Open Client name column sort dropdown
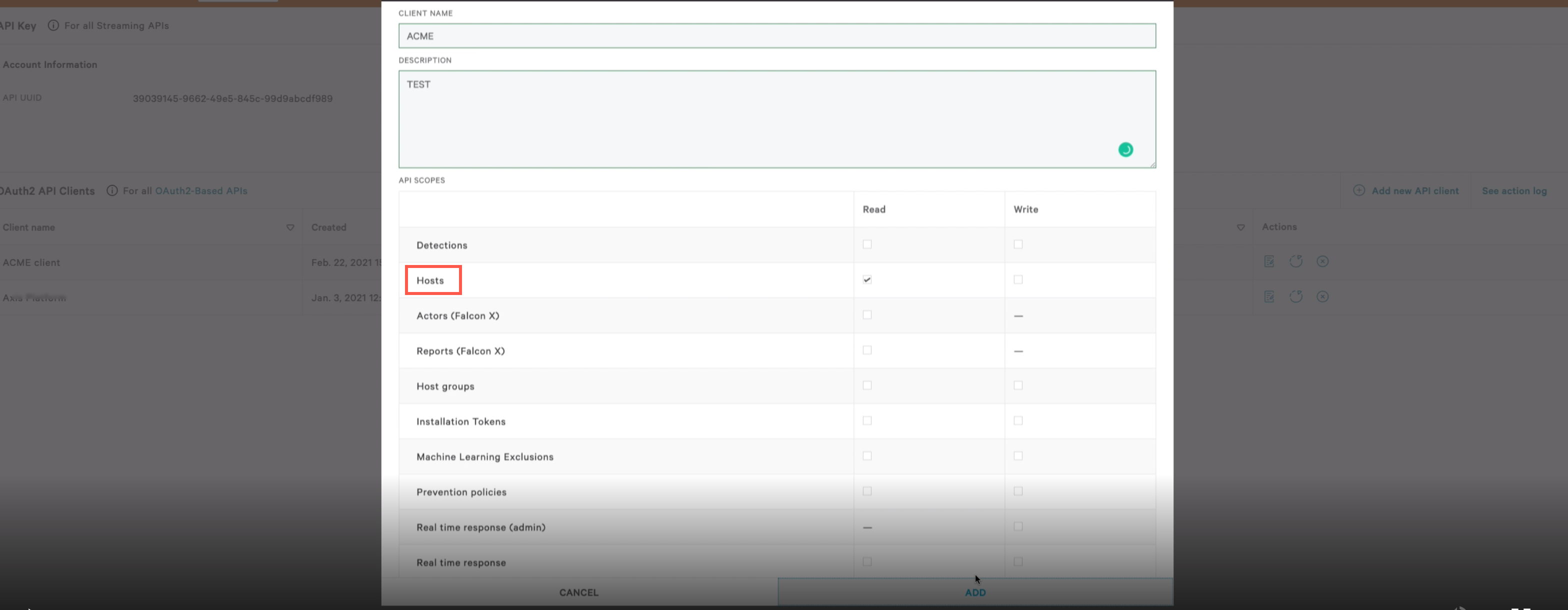 [290, 227]
